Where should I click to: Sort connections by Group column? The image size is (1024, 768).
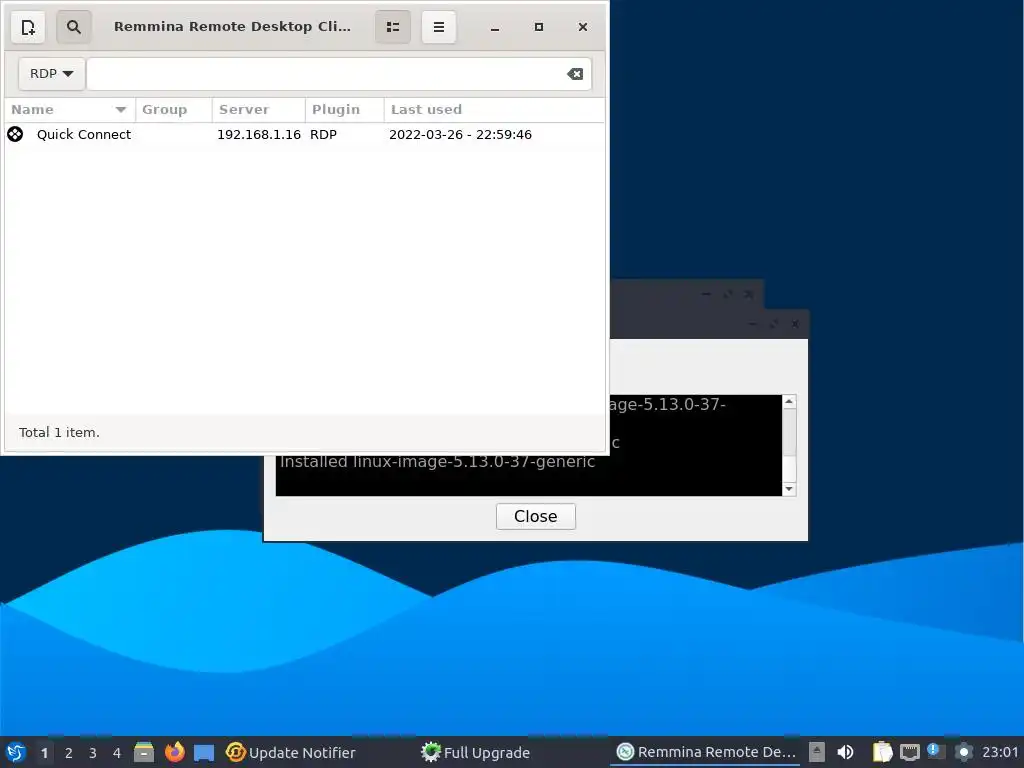click(173, 110)
